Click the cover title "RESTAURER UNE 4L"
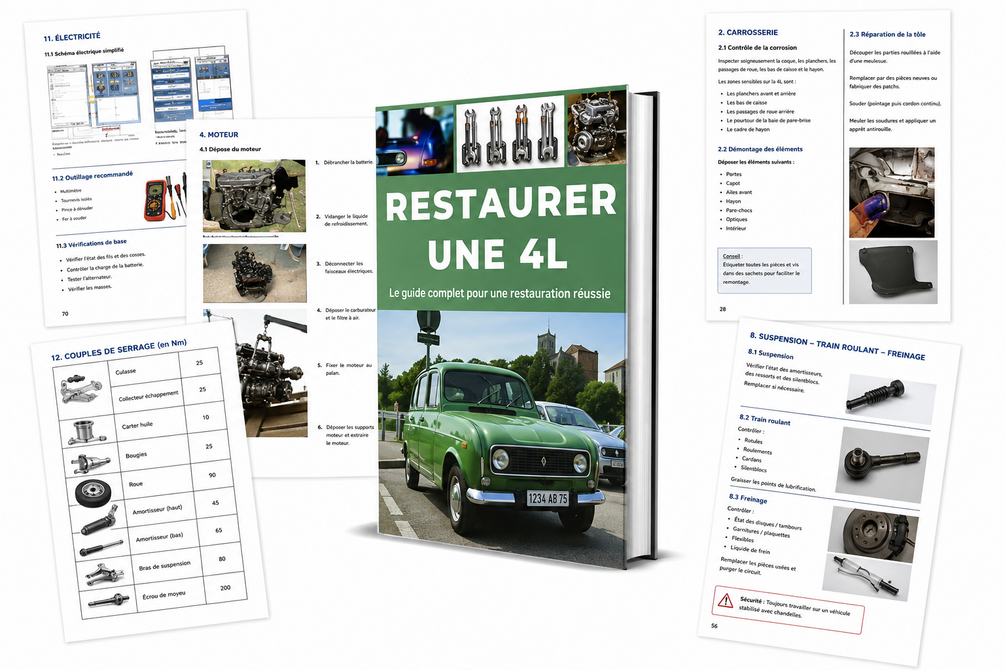 click(x=499, y=227)
